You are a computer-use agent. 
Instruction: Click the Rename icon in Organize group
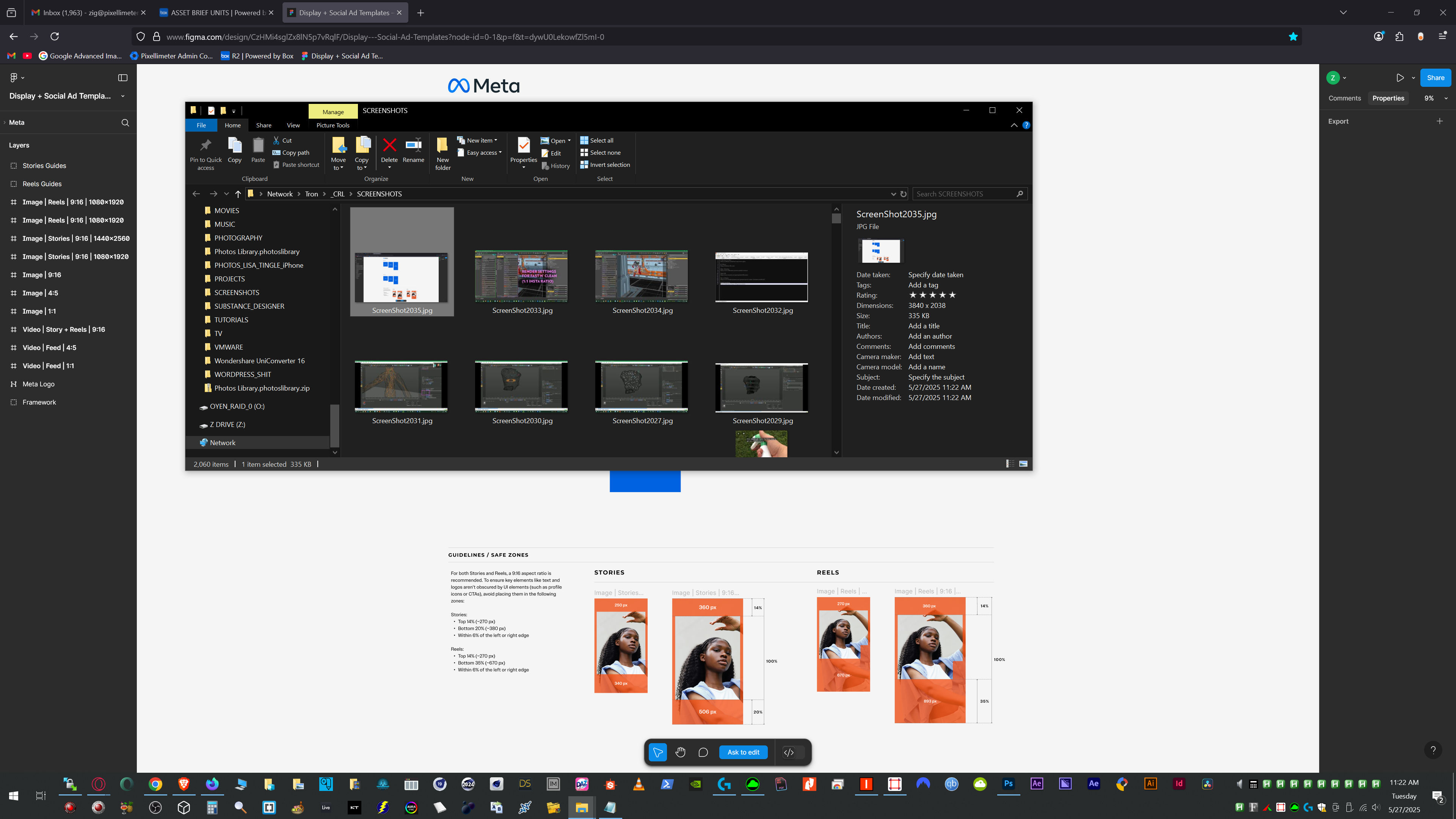(414, 145)
